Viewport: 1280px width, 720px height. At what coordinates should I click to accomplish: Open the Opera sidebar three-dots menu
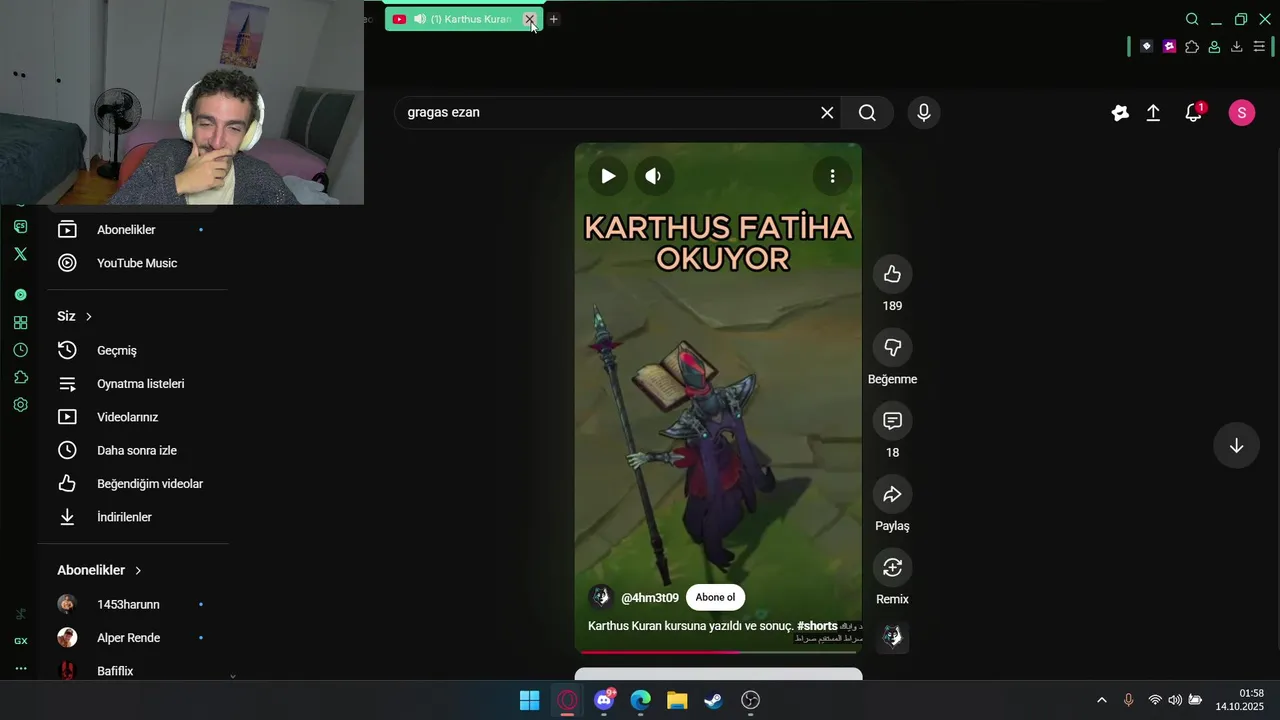tap(20, 668)
